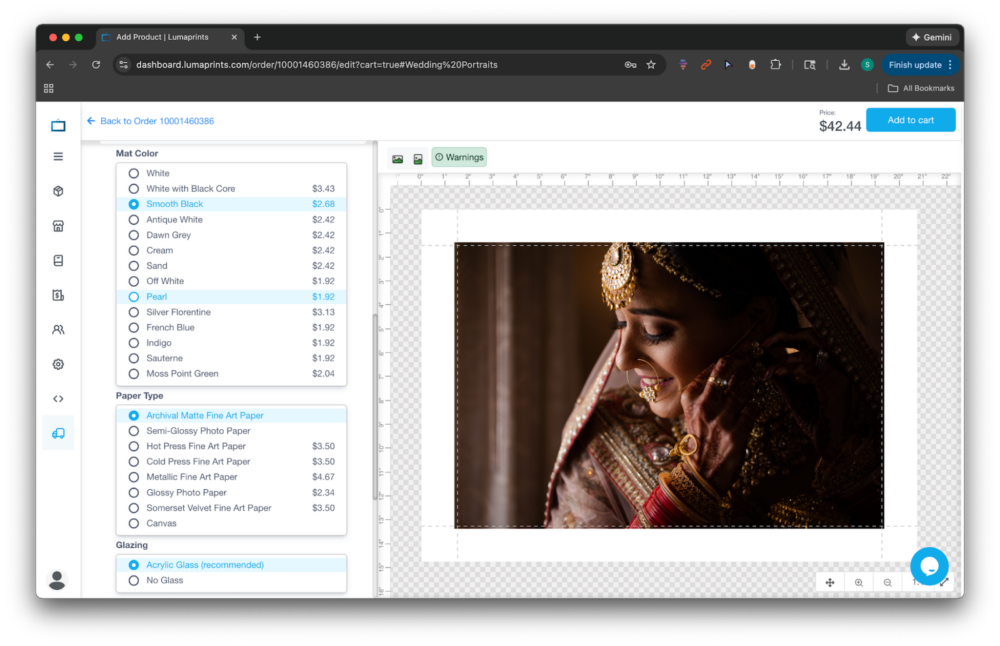Open a new browser tab

tap(257, 37)
